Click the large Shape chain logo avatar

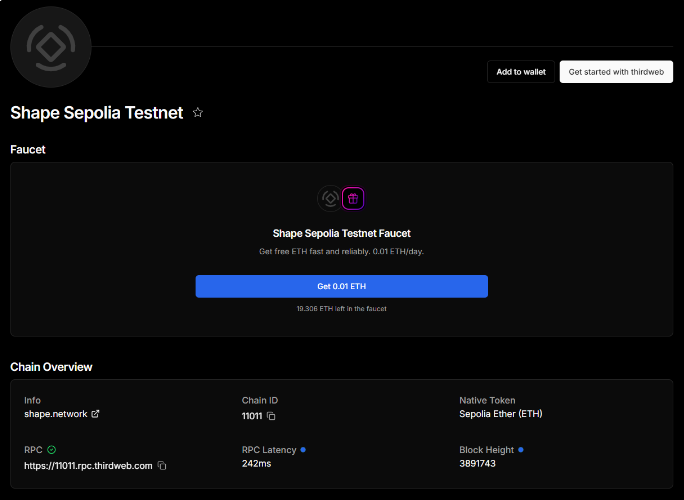[51, 47]
